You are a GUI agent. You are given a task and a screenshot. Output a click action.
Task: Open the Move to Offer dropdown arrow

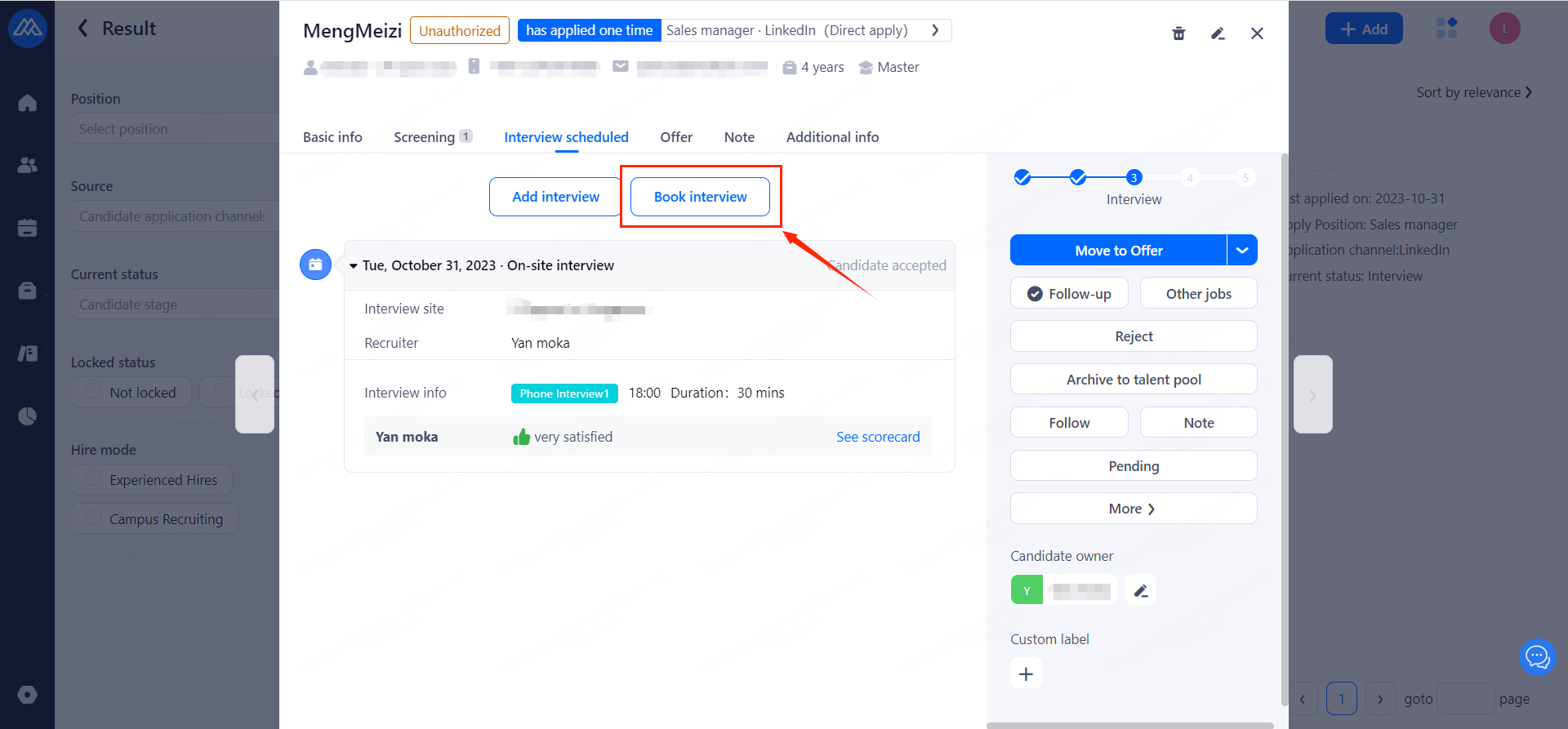click(1242, 251)
